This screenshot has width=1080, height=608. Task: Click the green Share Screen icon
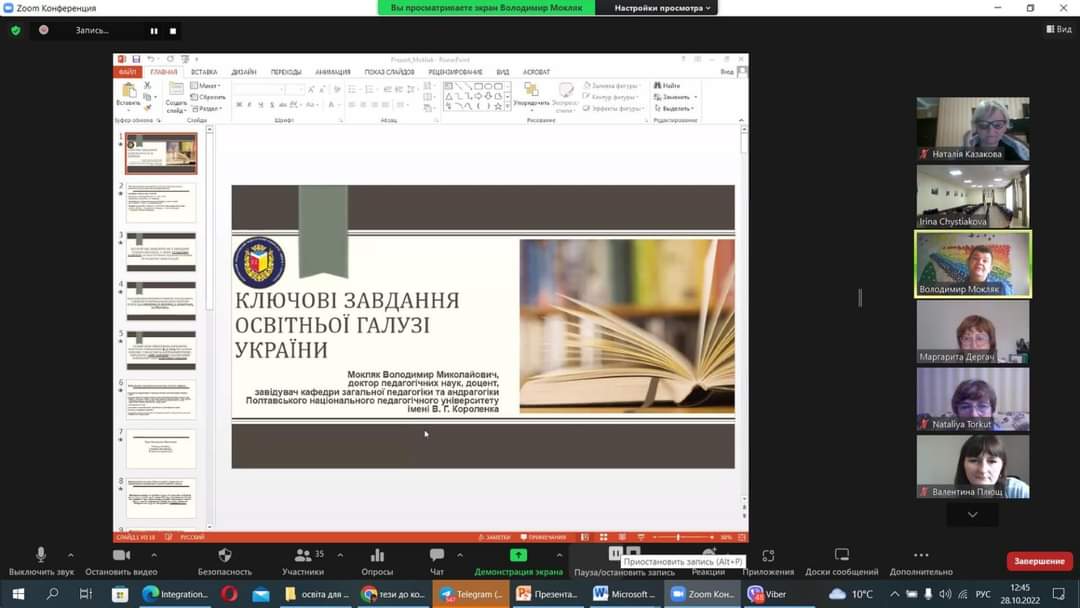pos(518,556)
